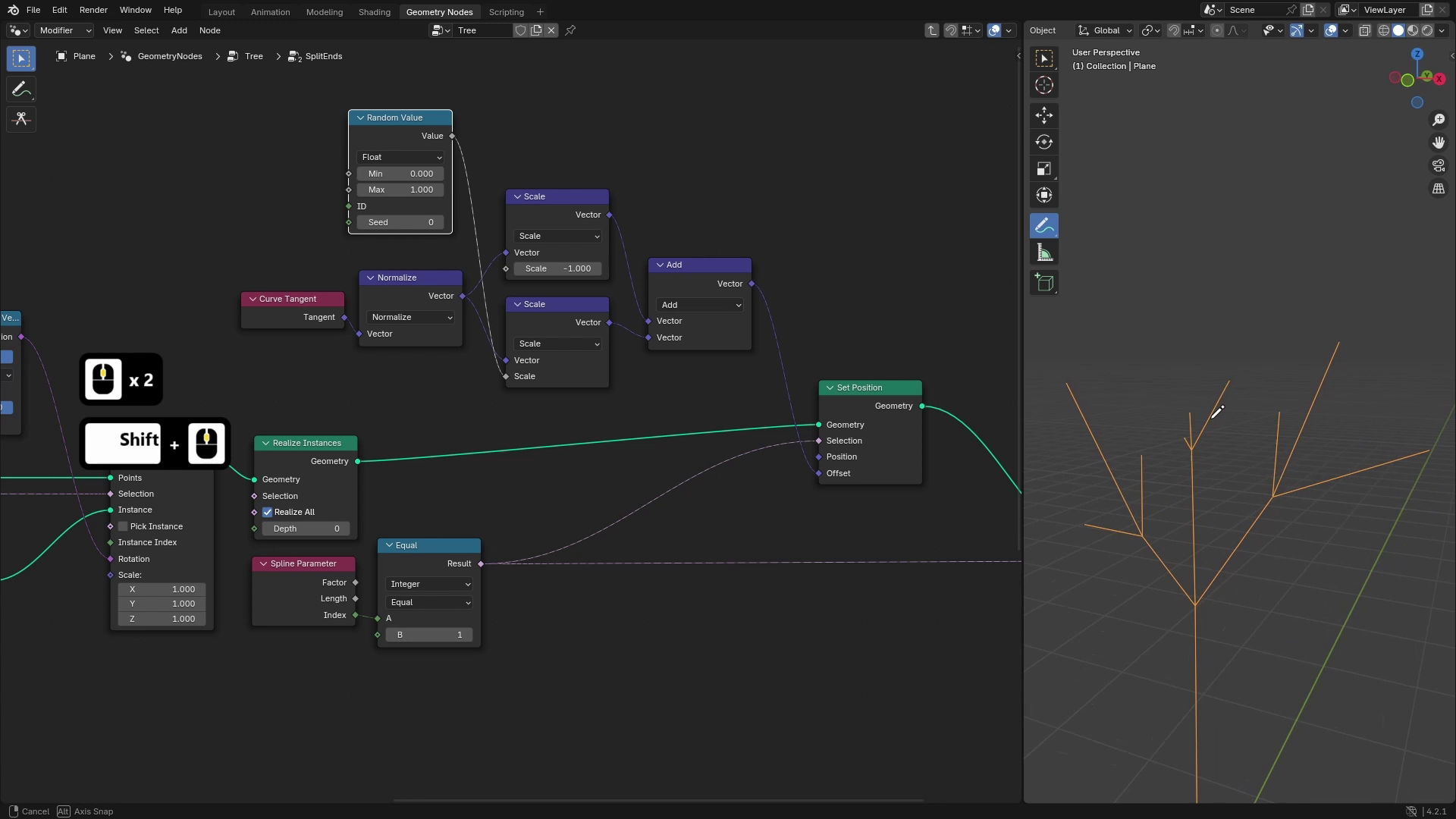Switch to the Scripting workspace tab

pyautogui.click(x=507, y=11)
